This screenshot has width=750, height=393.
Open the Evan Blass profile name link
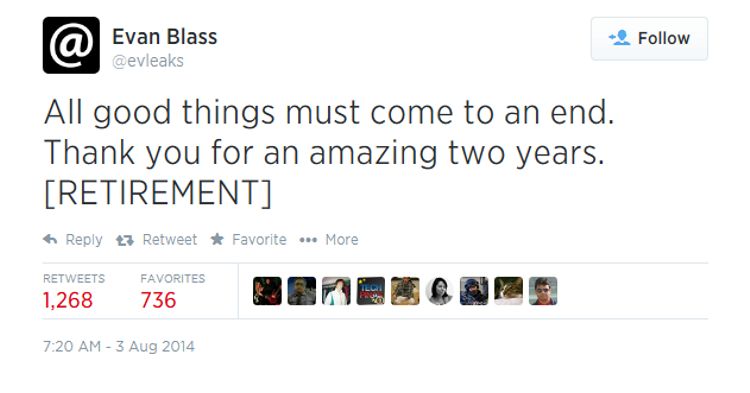coord(165,37)
